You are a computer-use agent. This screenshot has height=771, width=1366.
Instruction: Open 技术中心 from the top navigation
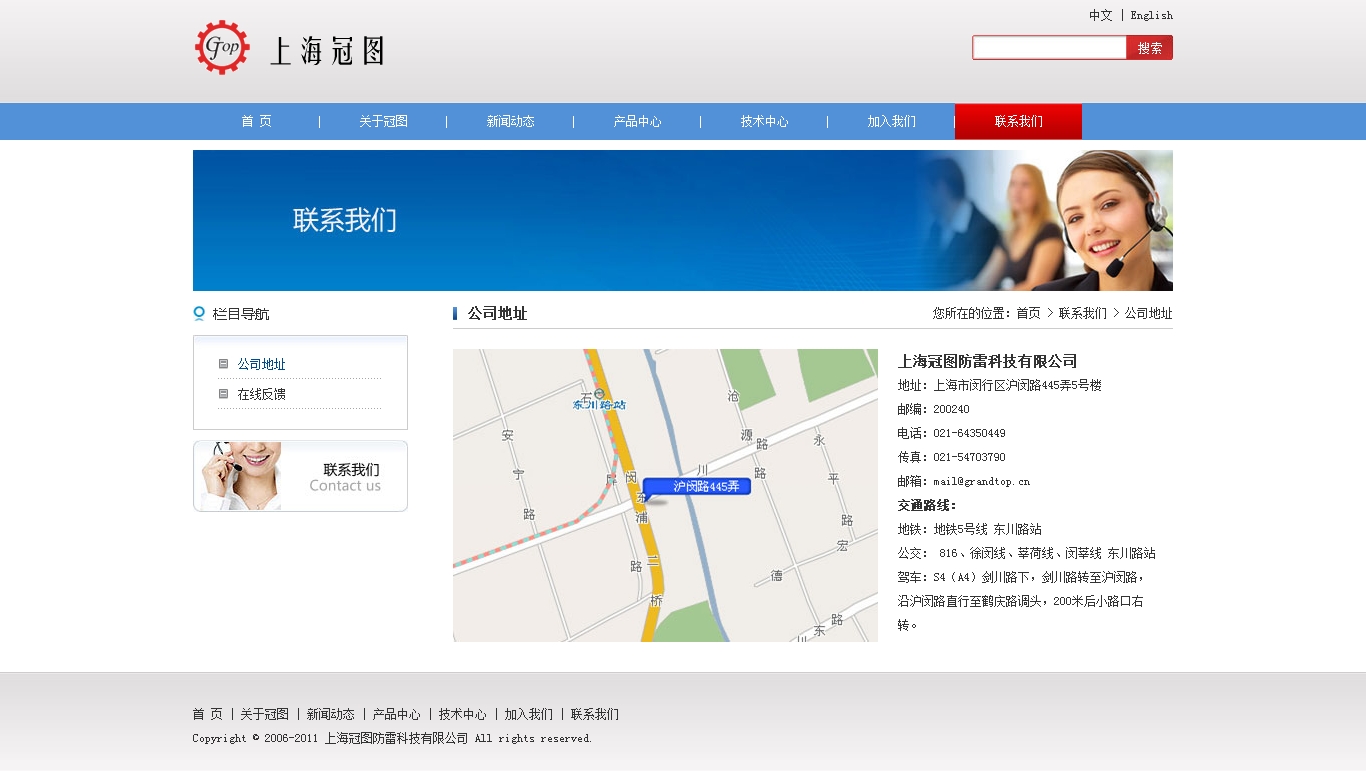click(x=764, y=121)
